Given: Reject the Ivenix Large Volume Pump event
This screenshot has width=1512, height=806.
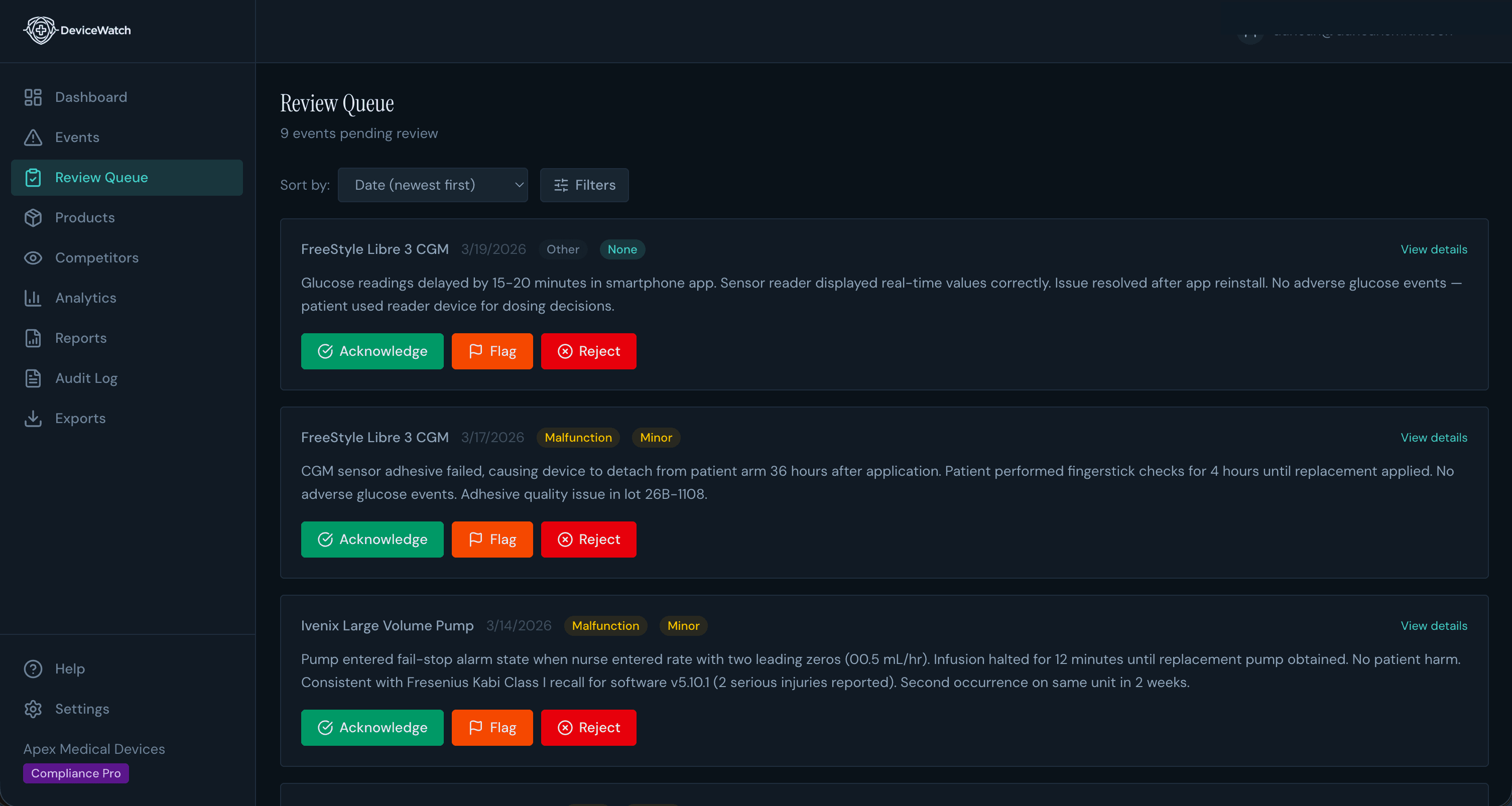Looking at the screenshot, I should click(588, 727).
